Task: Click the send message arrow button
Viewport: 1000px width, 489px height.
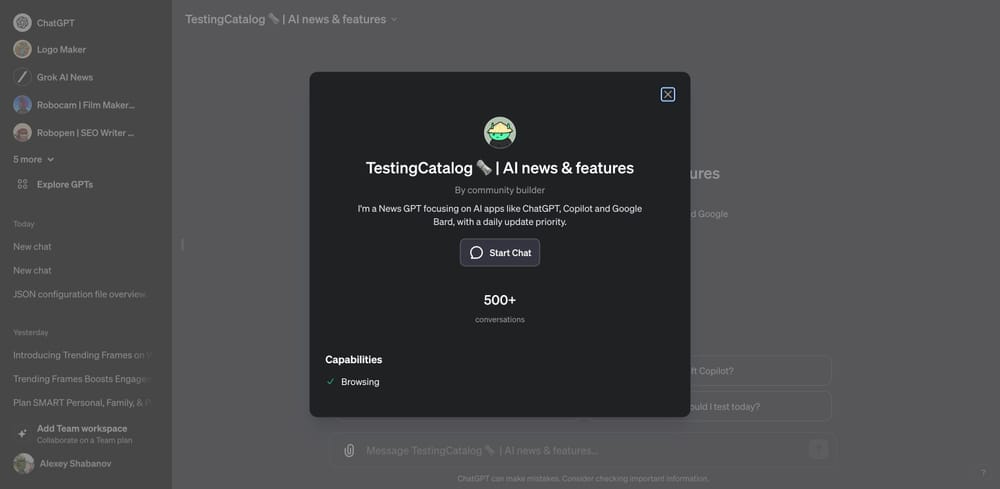Action: tap(818, 450)
